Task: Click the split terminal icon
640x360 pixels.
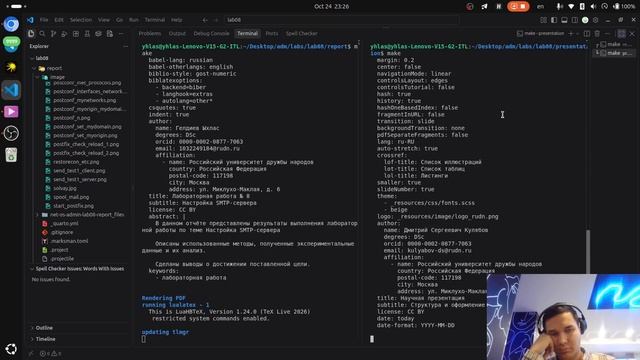Action: click(x=587, y=33)
